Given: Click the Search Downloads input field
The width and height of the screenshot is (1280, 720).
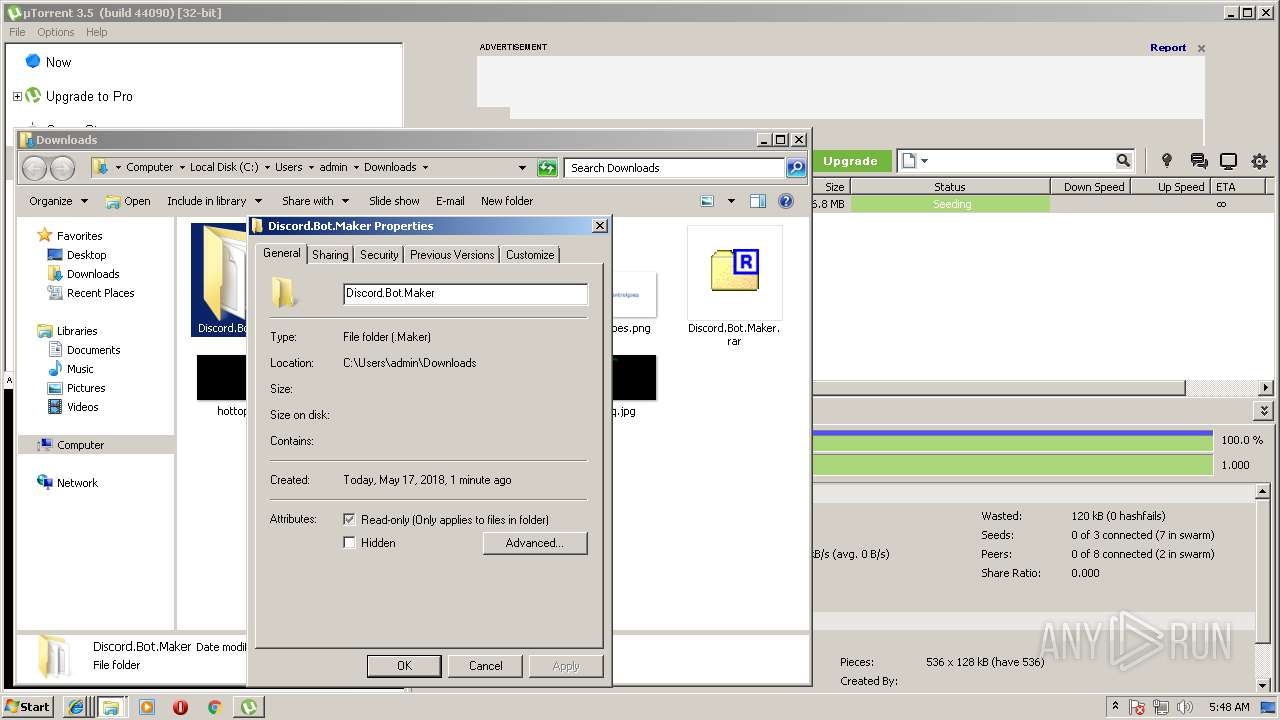Looking at the screenshot, I should click(674, 168).
